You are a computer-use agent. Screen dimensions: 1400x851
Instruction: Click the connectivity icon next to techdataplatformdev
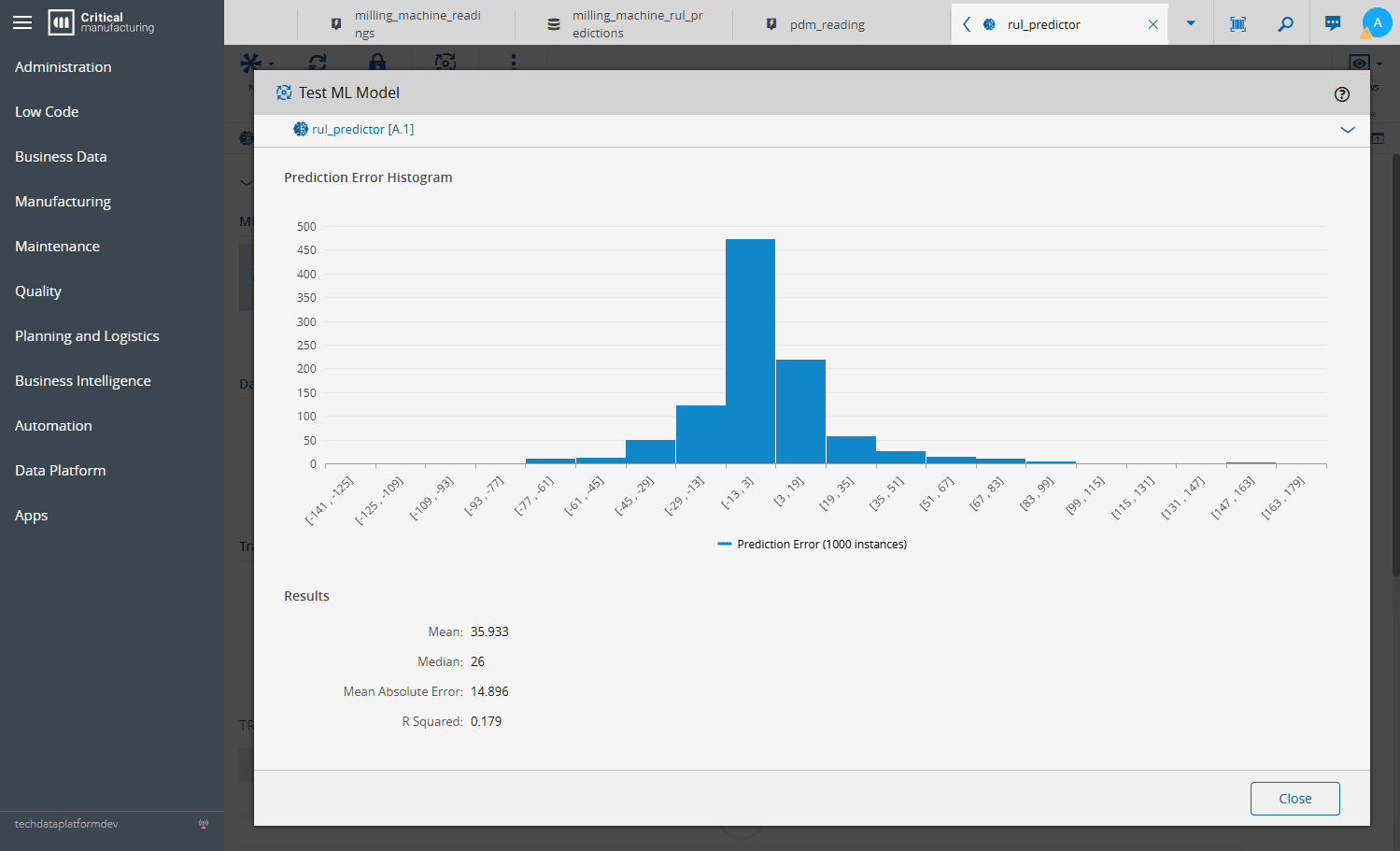pos(204,825)
